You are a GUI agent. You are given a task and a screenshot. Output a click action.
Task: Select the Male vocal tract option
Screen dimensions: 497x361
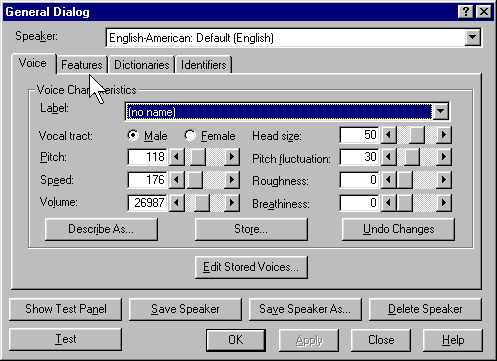(x=147, y=136)
